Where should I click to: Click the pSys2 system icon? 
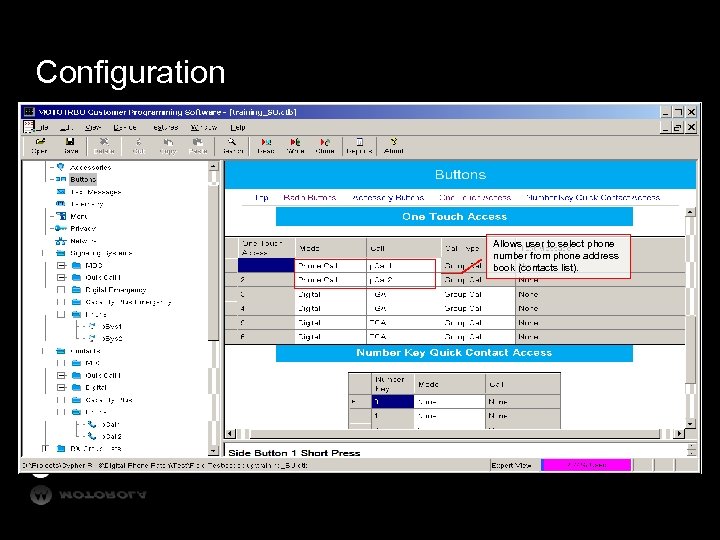coord(92,338)
